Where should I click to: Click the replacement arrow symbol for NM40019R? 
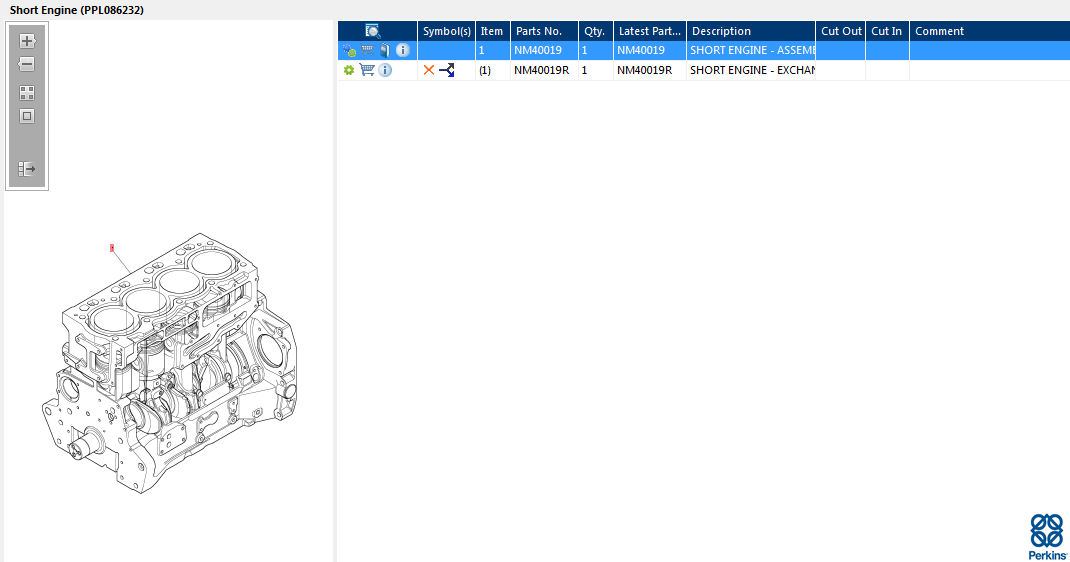446,70
